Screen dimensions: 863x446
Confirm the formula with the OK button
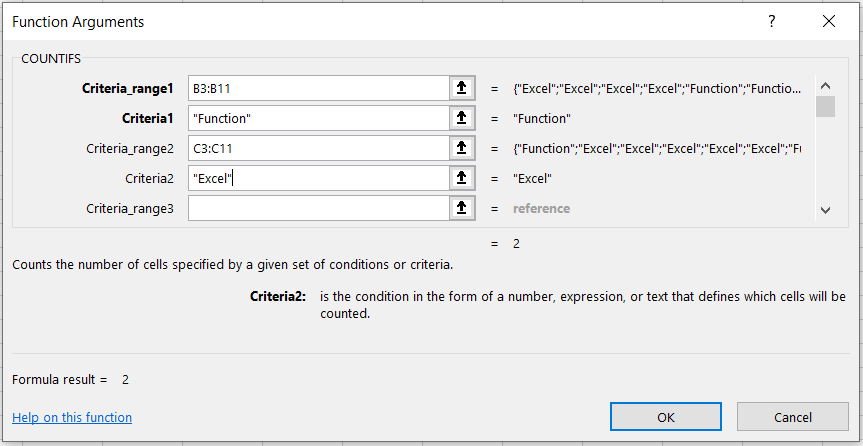[x=665, y=417]
